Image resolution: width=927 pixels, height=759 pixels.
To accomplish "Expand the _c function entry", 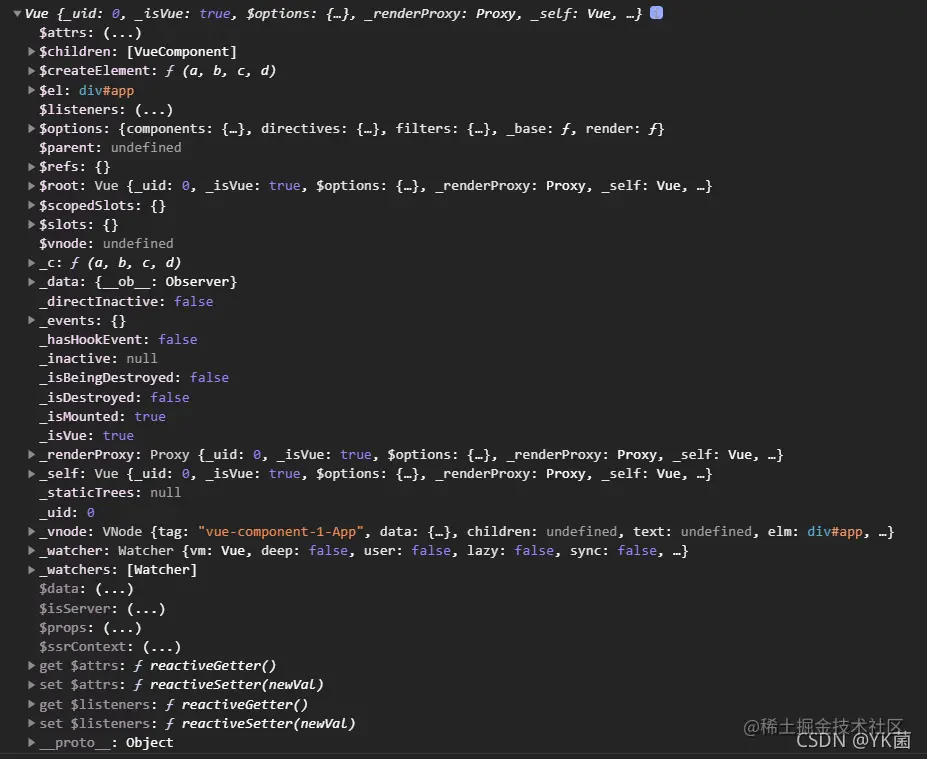I will (31, 262).
